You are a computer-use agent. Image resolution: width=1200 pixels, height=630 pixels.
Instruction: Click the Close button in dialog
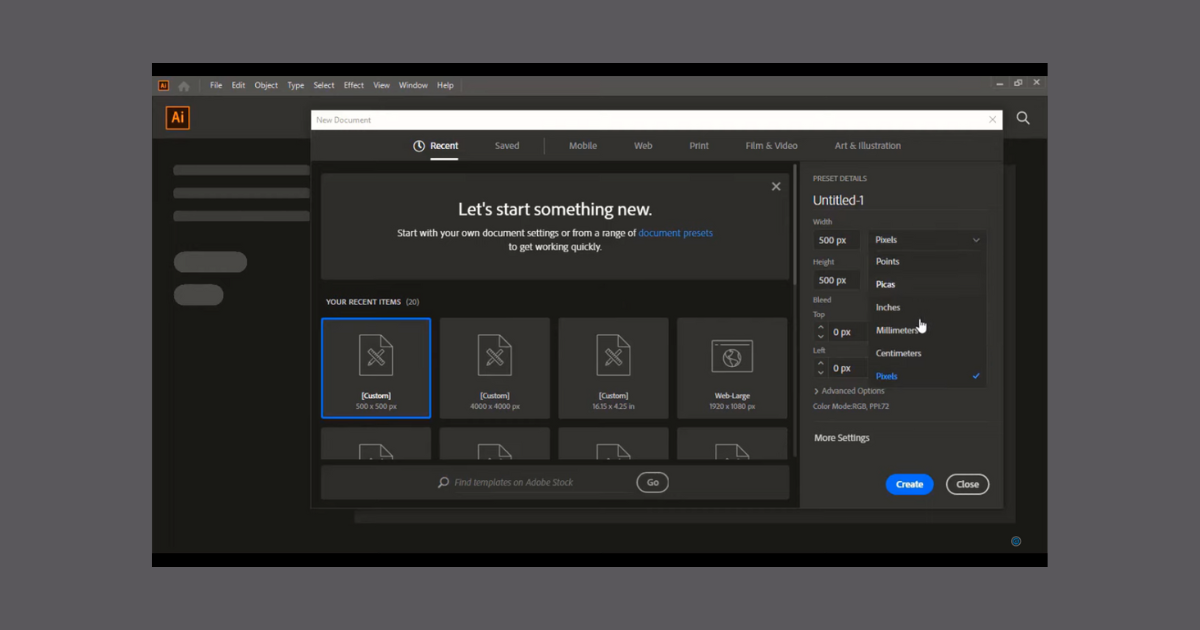[967, 484]
